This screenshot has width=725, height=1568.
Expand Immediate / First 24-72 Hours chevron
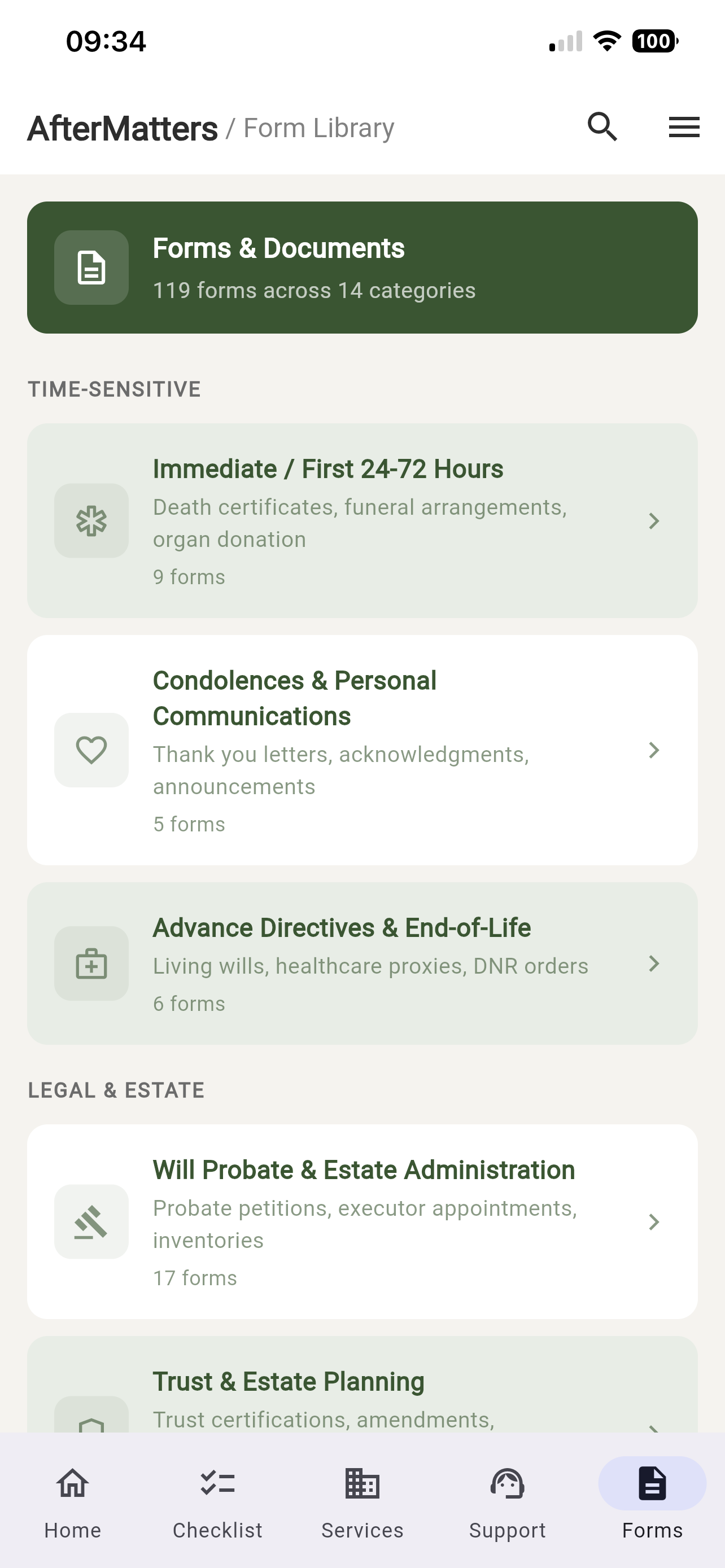[654, 521]
